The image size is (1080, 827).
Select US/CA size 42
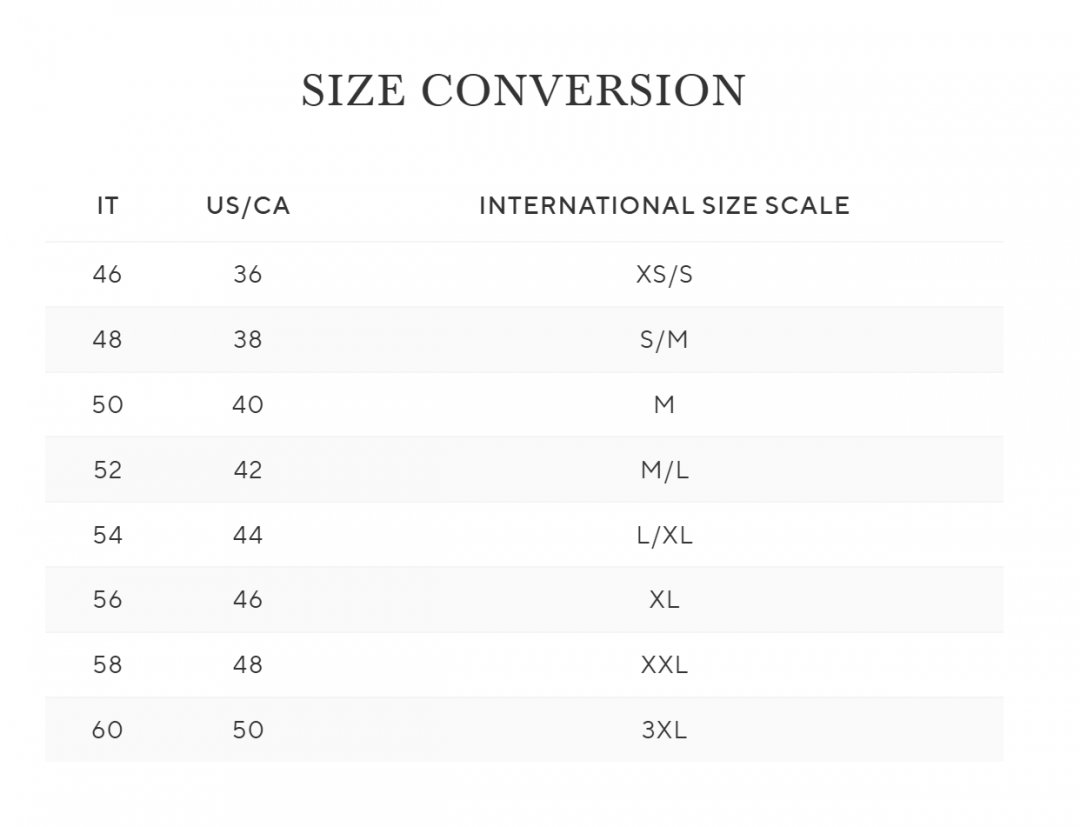point(248,470)
